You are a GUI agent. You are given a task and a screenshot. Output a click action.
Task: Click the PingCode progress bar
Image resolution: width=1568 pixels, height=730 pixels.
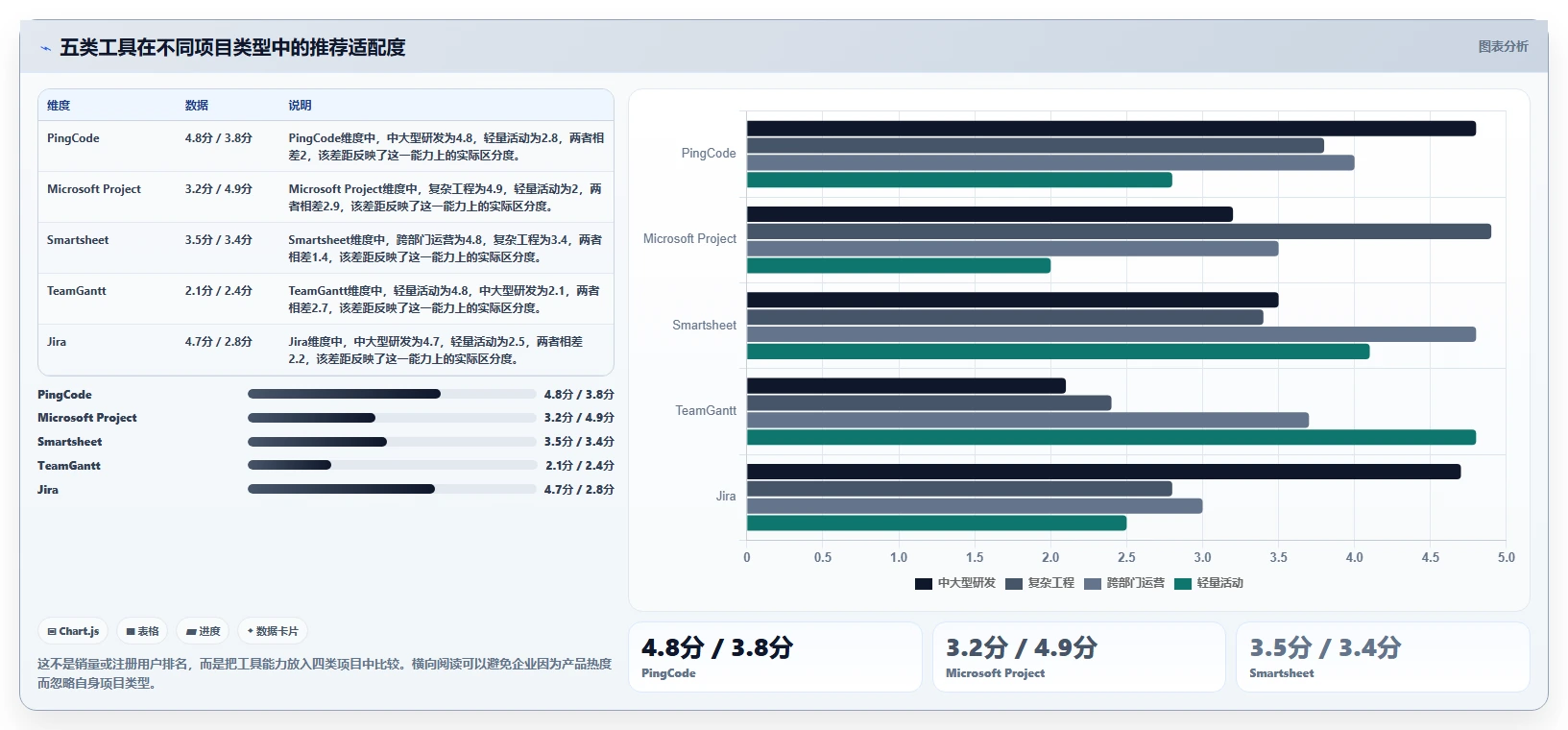tap(392, 394)
